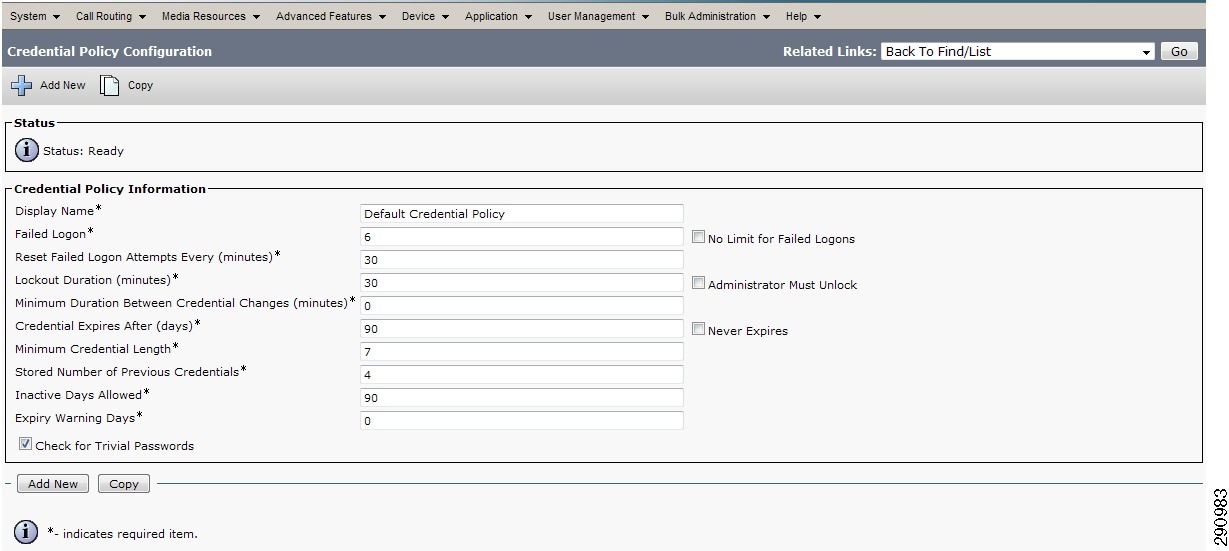
Task: Toggle the Never Expires checkbox
Action: 699,329
